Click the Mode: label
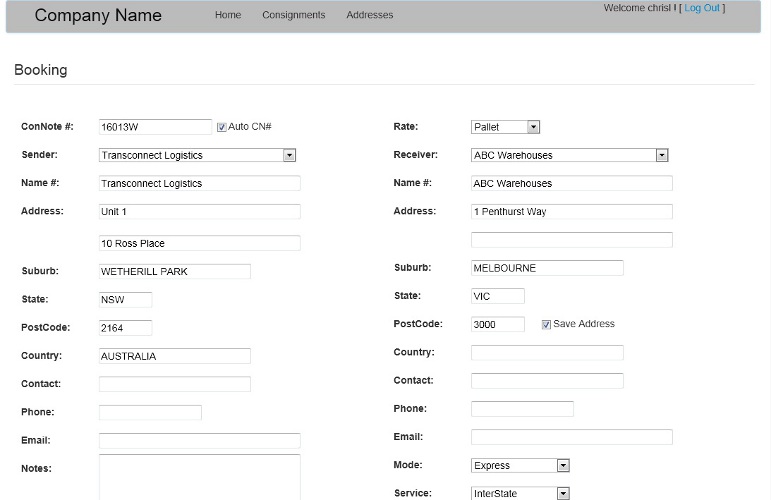Screen dimensions: 771x500 pyautogui.click(x=408, y=465)
